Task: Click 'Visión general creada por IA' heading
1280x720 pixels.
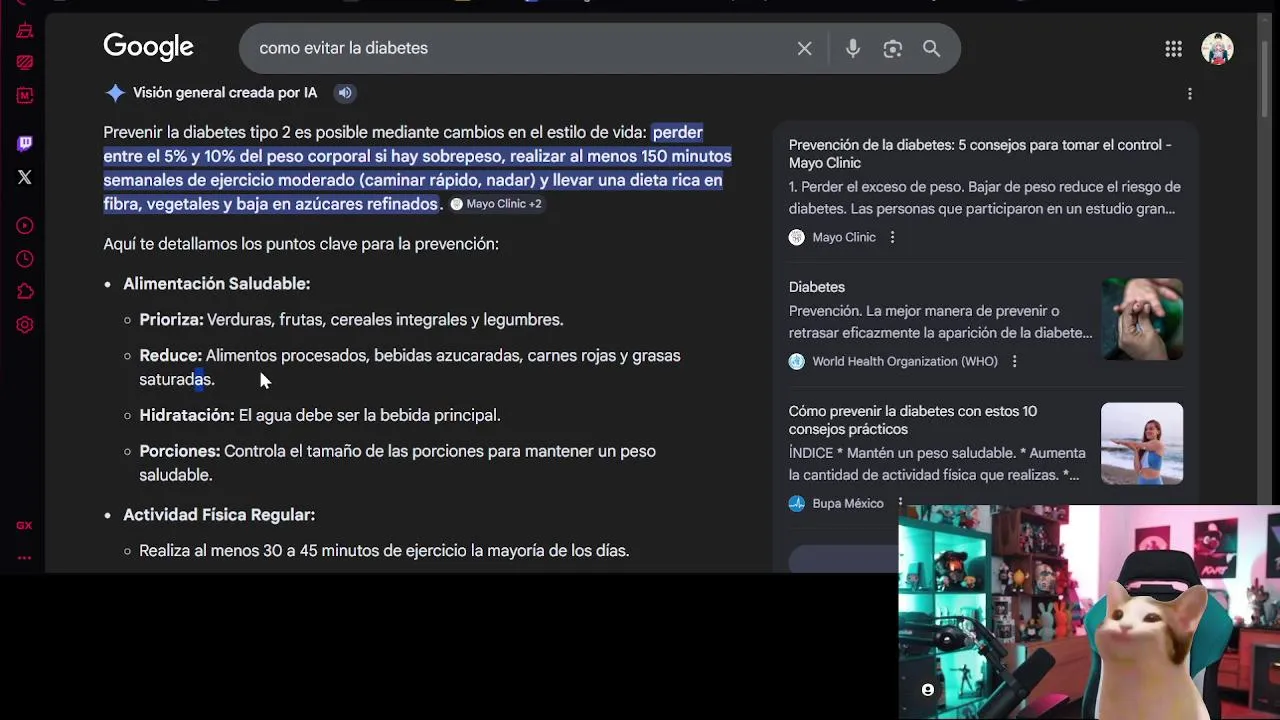Action: coord(225,93)
